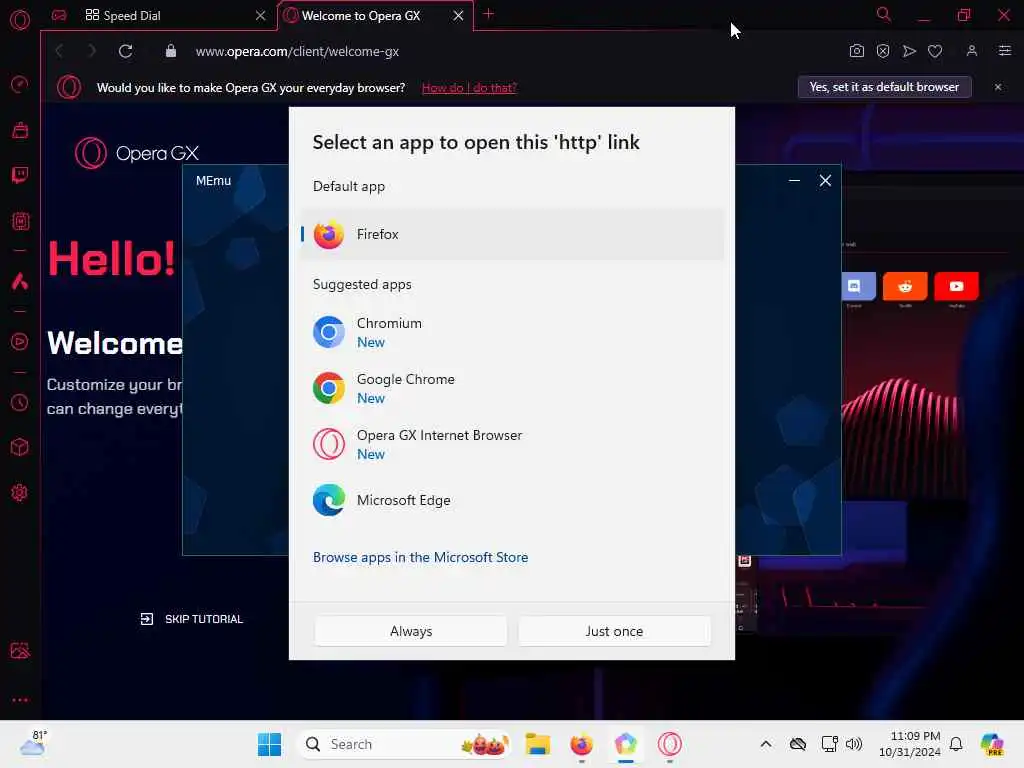Screen dimensions: 1024x768
Task: Choose Microsoft Edge from the list
Action: pos(512,500)
